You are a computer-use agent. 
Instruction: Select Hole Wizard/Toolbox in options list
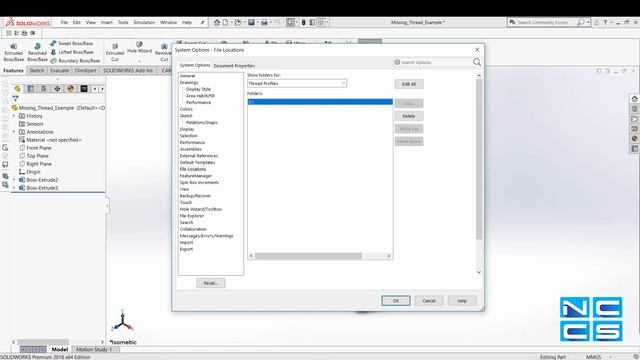[x=200, y=209]
